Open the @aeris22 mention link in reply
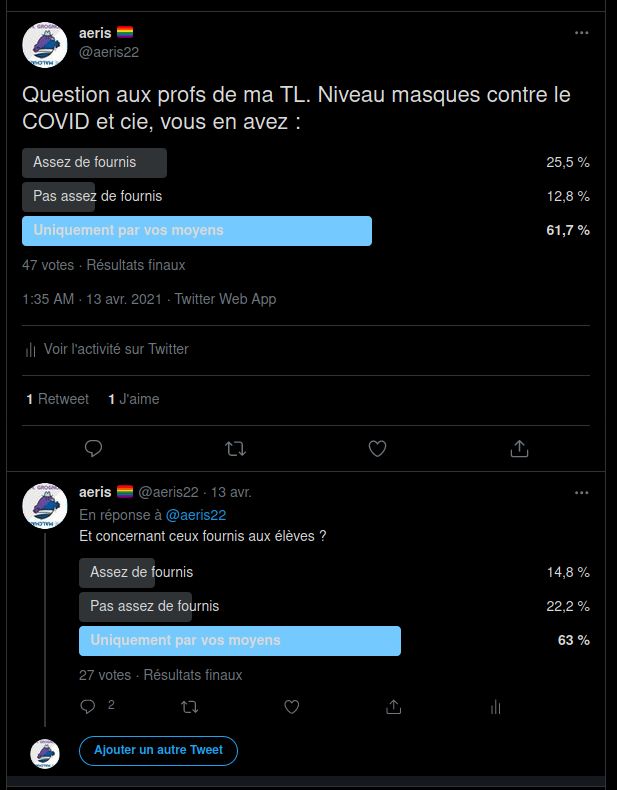The height and width of the screenshot is (790, 617). 196,515
